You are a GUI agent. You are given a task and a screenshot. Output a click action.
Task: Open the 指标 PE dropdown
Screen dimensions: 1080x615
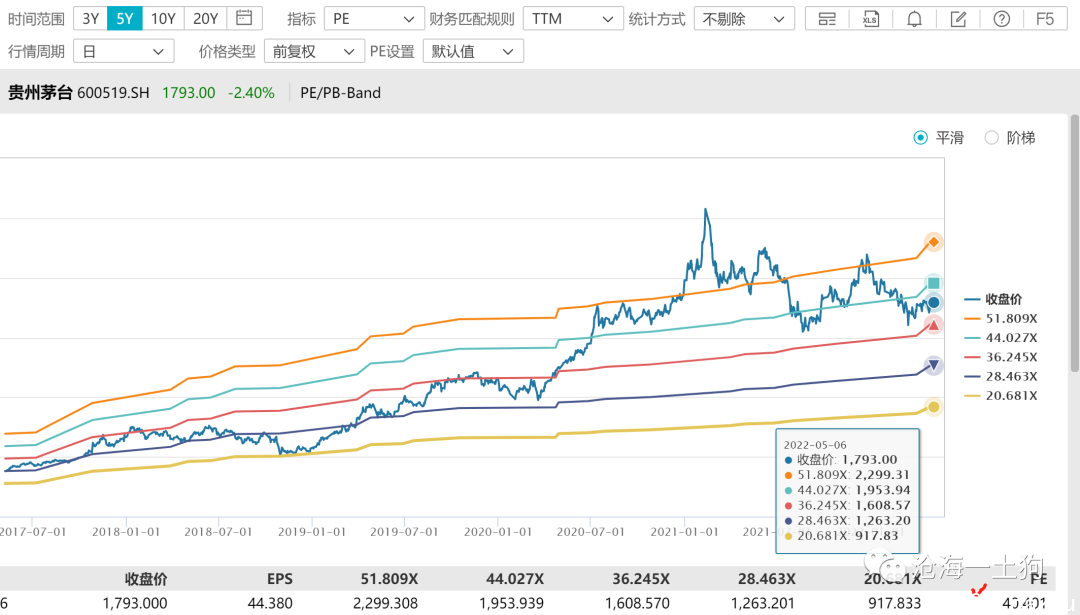[374, 19]
